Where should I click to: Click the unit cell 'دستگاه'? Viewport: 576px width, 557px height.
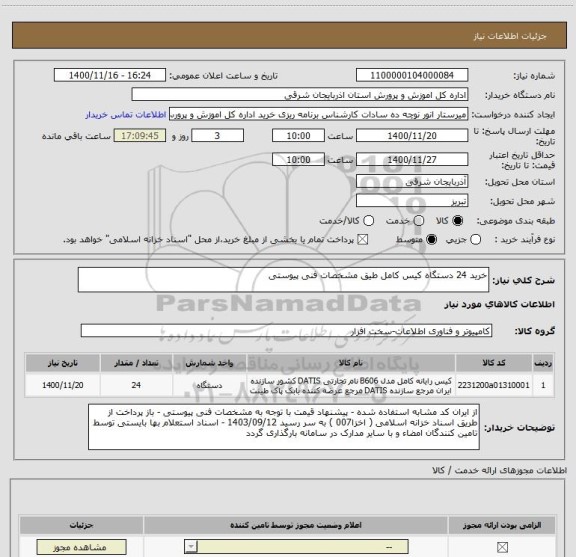point(209,385)
